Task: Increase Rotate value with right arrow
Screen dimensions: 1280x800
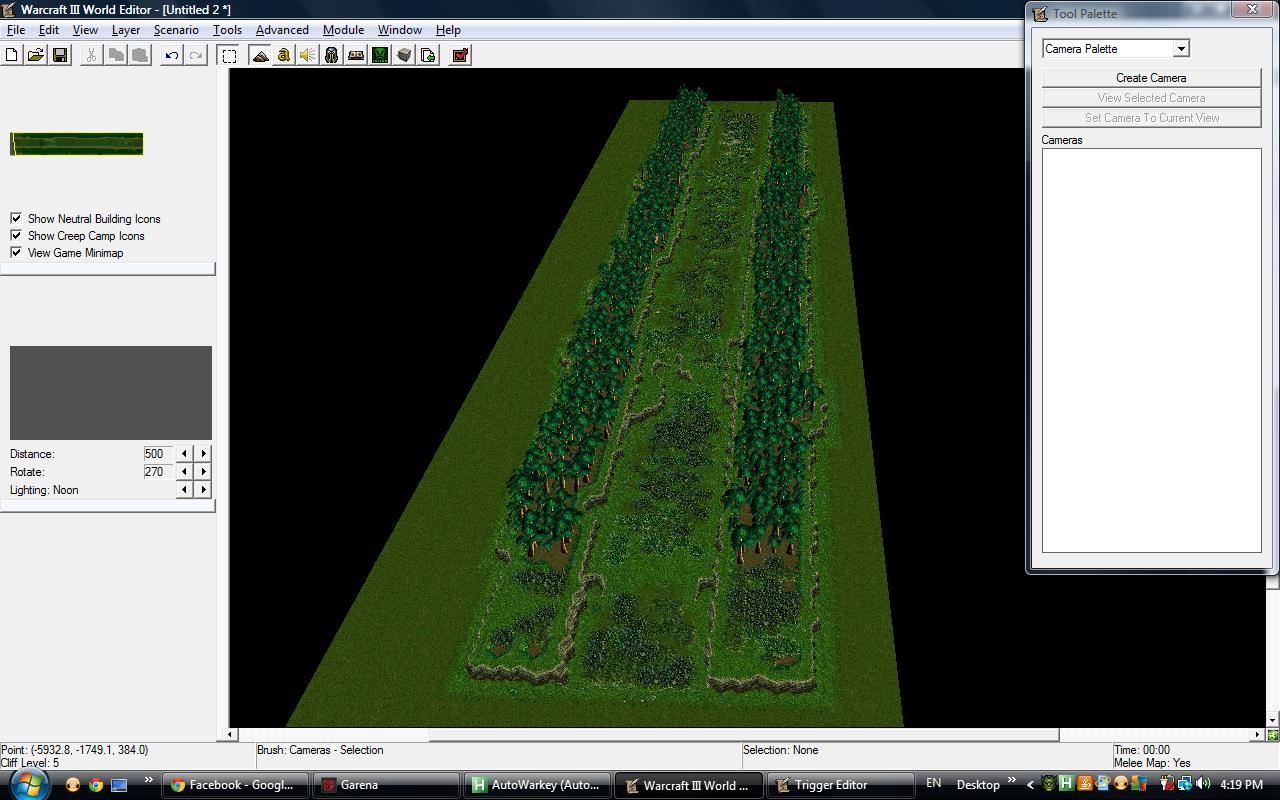Action: (203, 471)
